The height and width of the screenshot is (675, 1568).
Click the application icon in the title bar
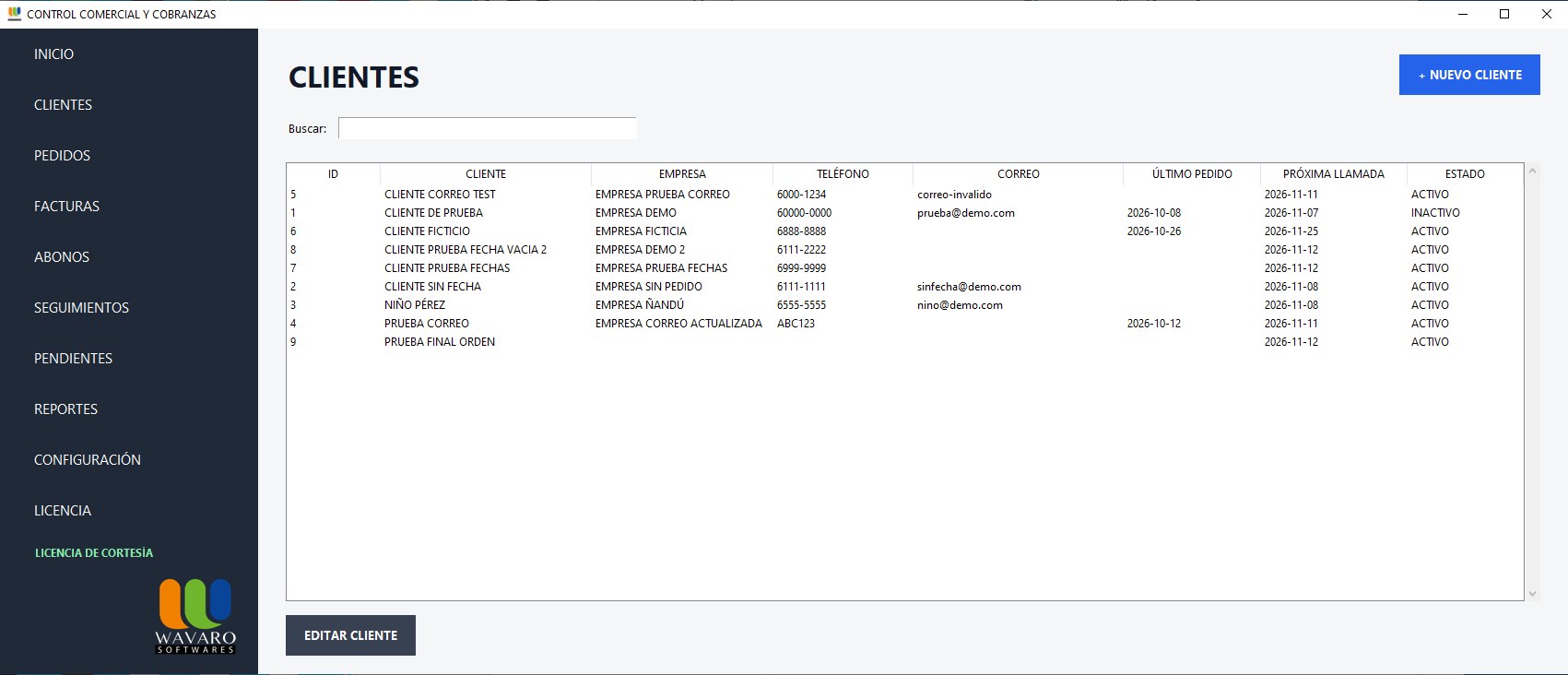14,14
